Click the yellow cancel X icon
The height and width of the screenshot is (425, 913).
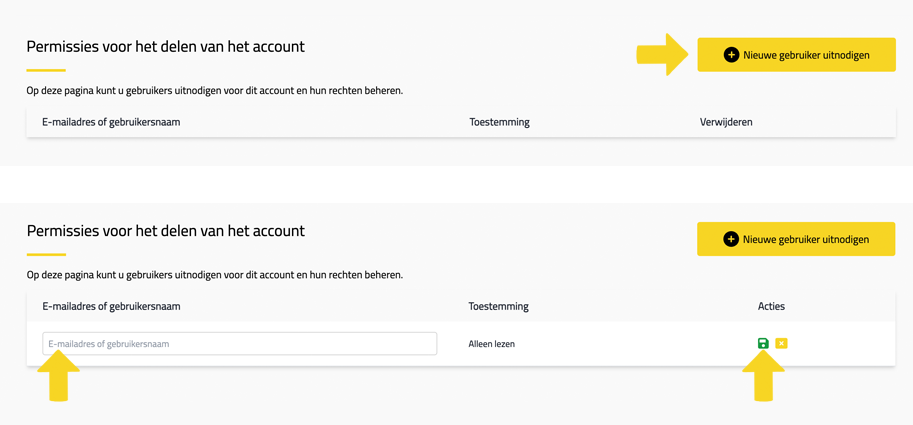click(781, 344)
